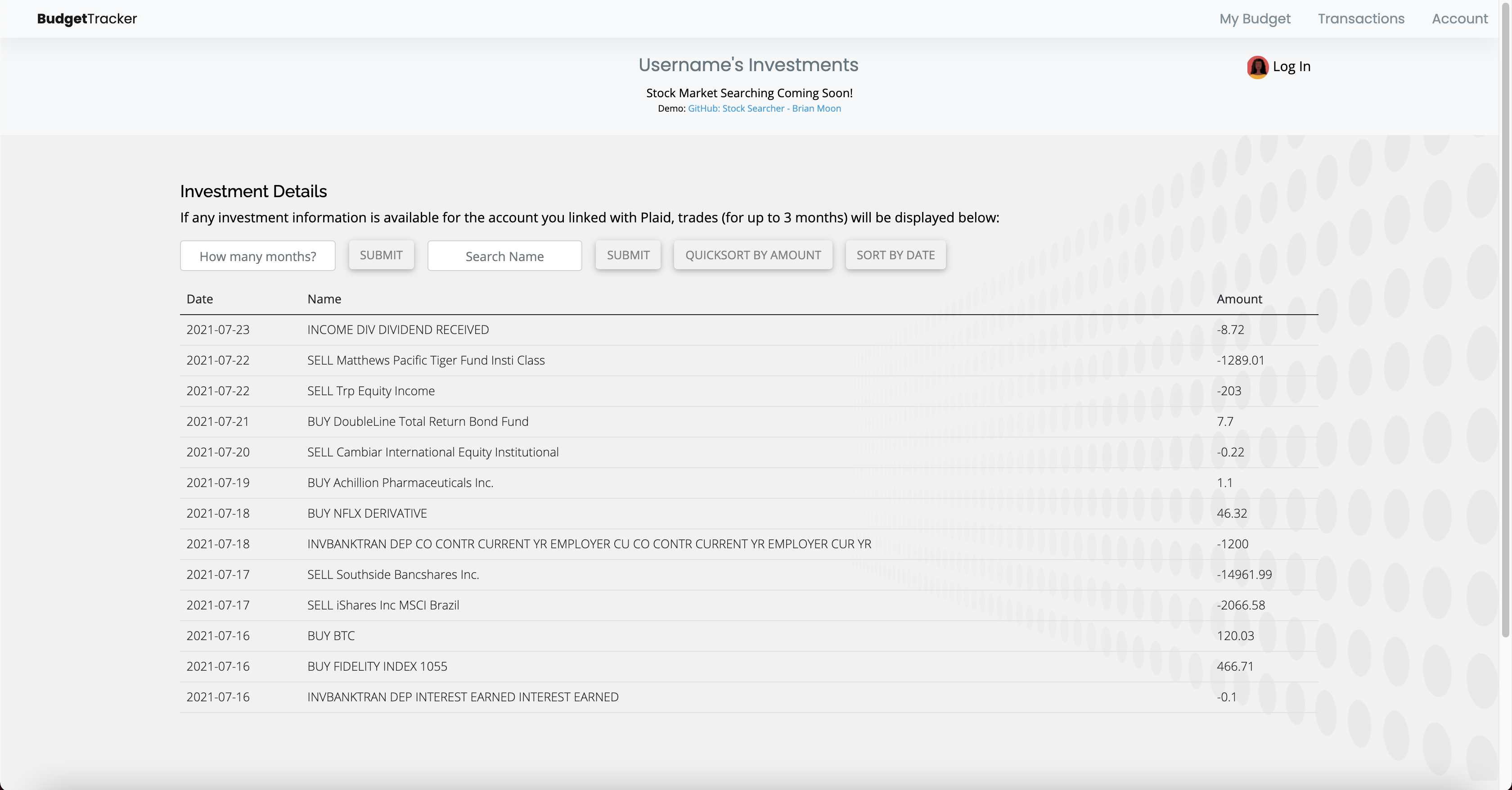Open the Account page
Screen dimensions: 1512x790
[x=1460, y=18]
